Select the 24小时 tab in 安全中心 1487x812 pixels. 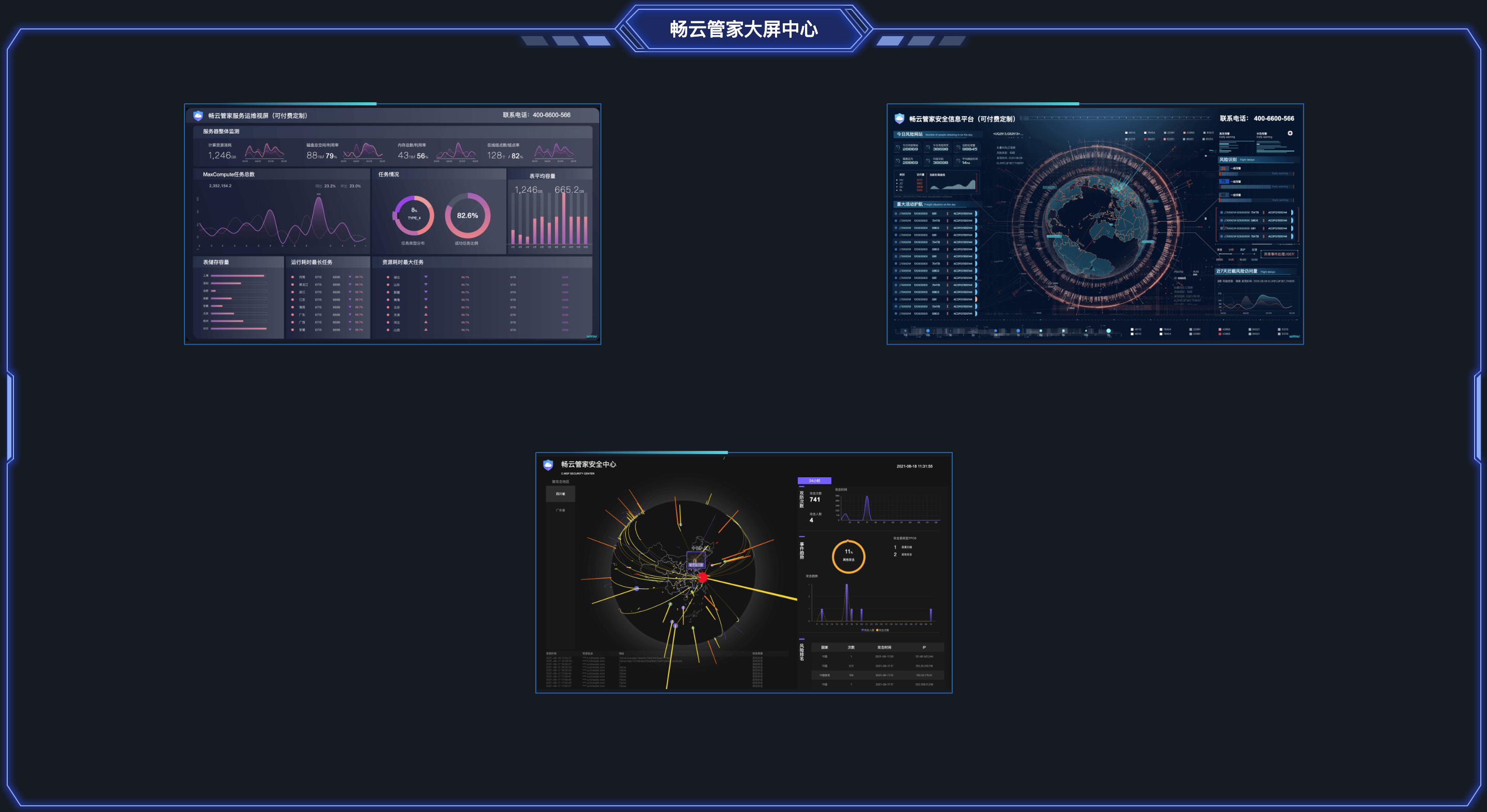click(x=814, y=481)
